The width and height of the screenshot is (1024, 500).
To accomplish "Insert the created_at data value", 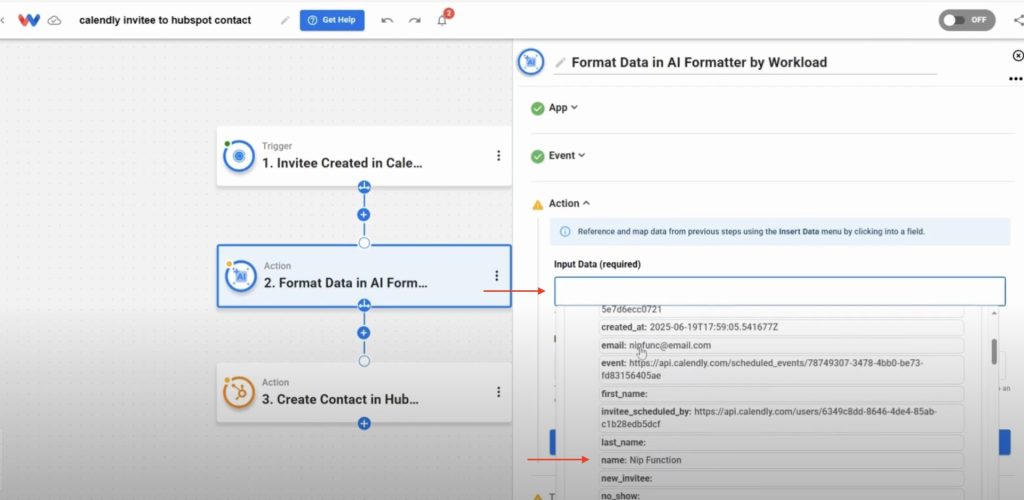I will 781,327.
